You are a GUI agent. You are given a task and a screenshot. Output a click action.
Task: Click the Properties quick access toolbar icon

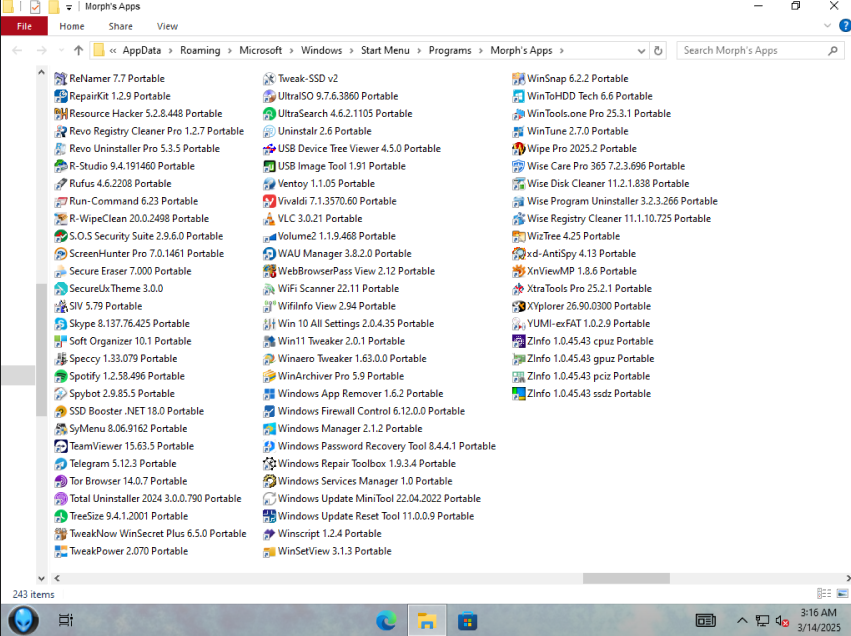tap(35, 7)
